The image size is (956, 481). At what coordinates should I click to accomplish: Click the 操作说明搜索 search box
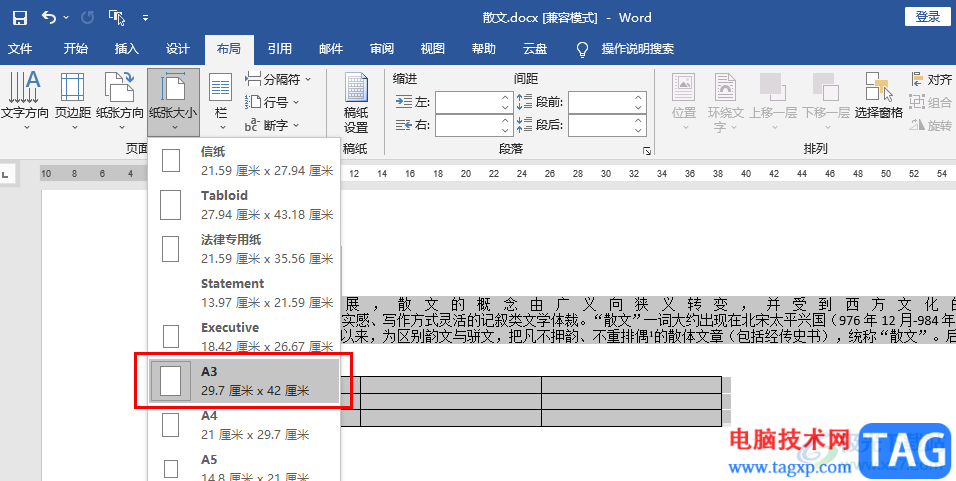(638, 49)
